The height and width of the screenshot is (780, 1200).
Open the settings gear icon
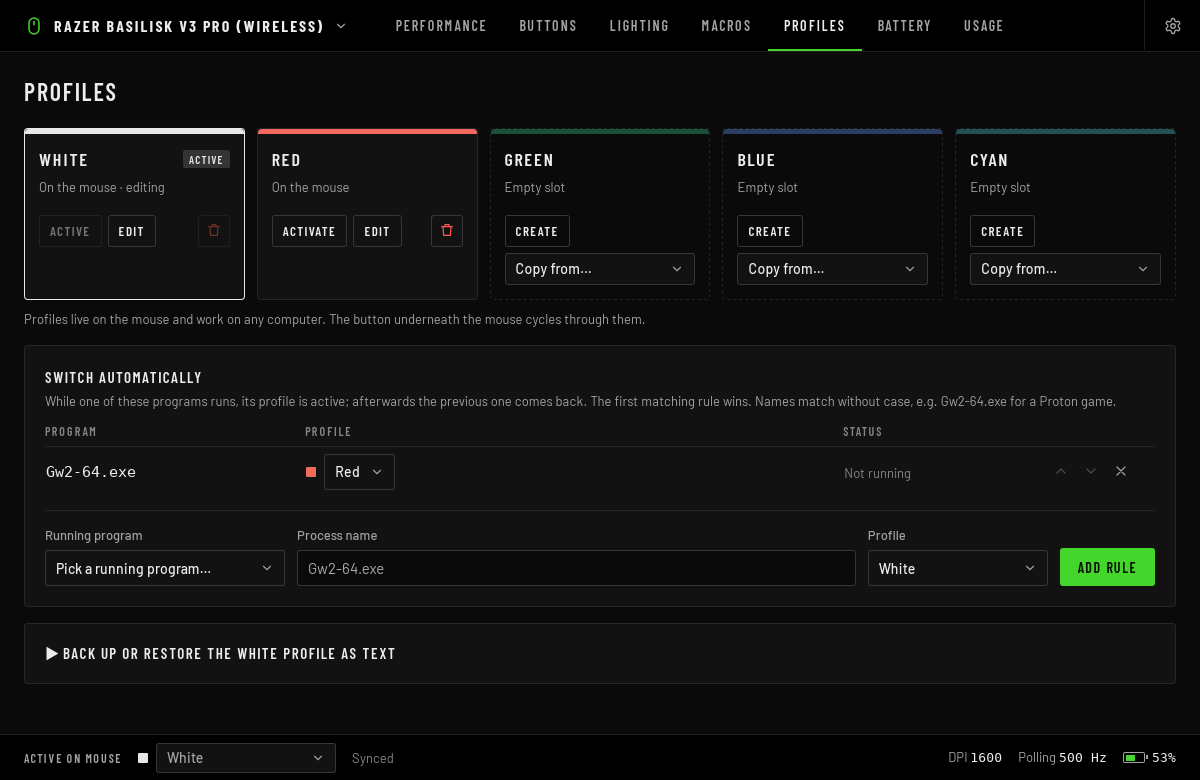pyautogui.click(x=1173, y=26)
